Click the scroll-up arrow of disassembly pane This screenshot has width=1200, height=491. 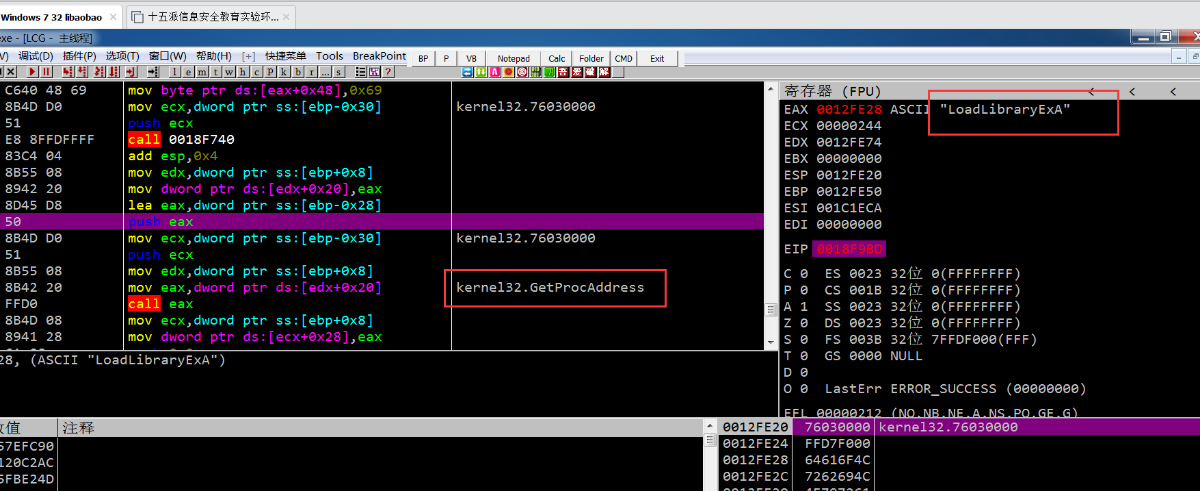(770, 89)
